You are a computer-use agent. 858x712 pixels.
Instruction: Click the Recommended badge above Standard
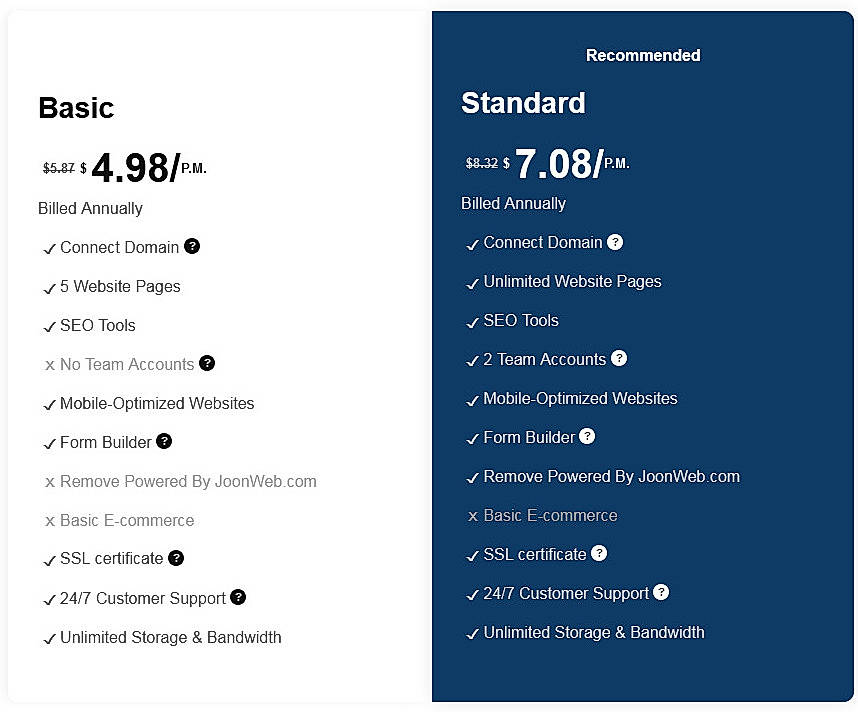point(643,55)
